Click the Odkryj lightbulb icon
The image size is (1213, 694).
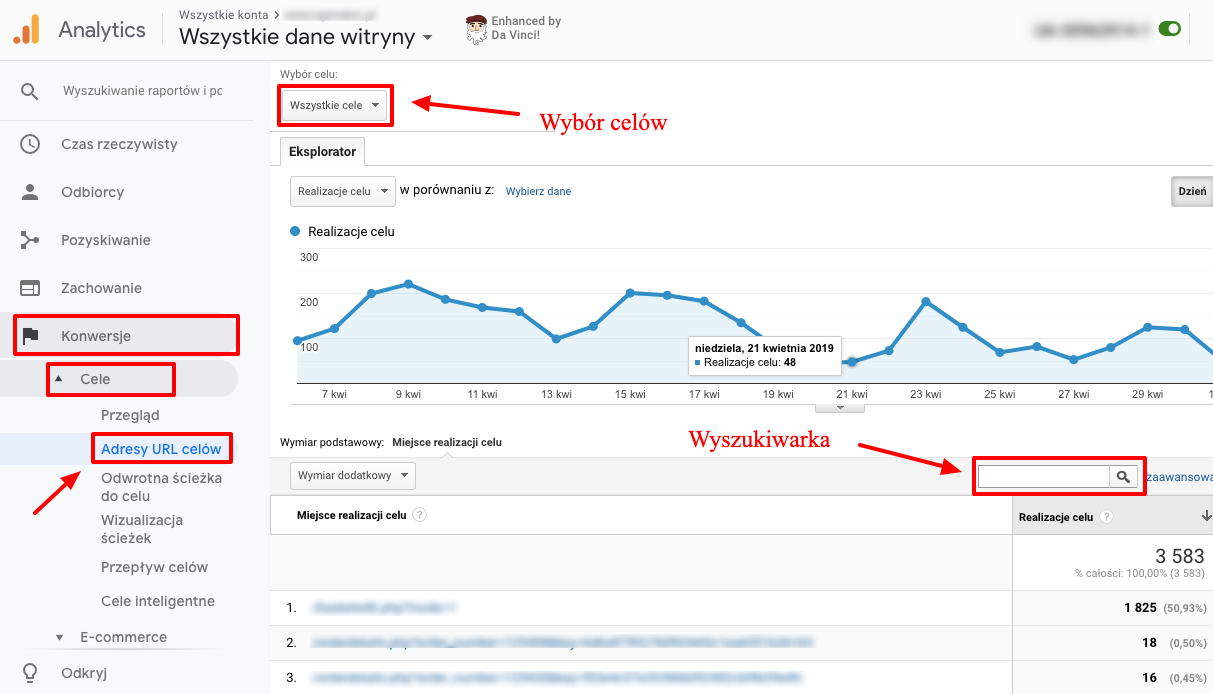pyautogui.click(x=30, y=672)
